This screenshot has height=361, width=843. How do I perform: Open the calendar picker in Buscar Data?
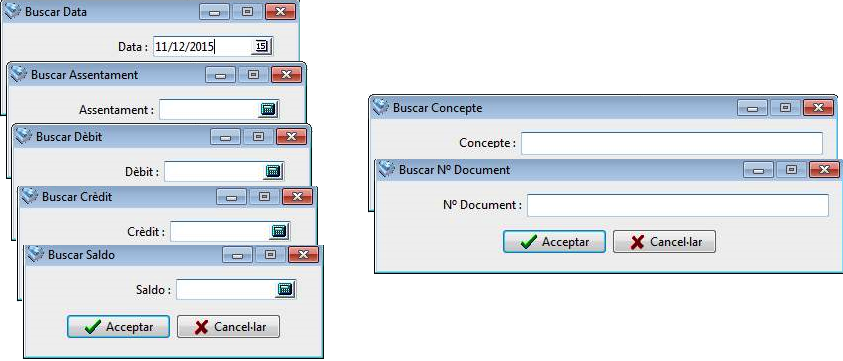(x=261, y=47)
